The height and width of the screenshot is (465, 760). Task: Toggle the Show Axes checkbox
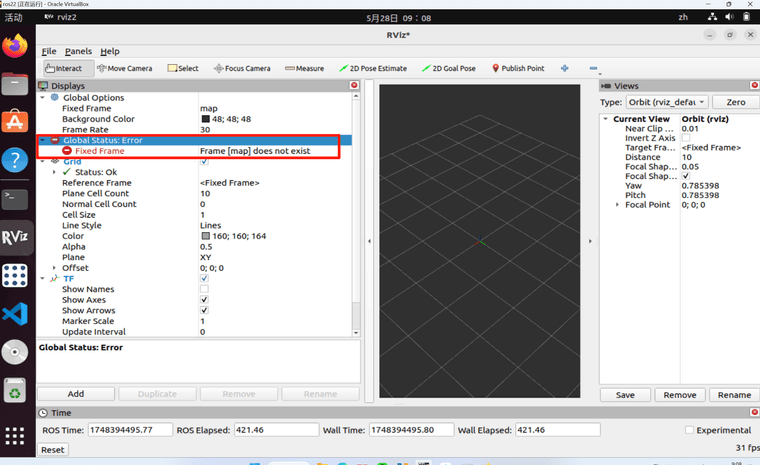tap(204, 300)
